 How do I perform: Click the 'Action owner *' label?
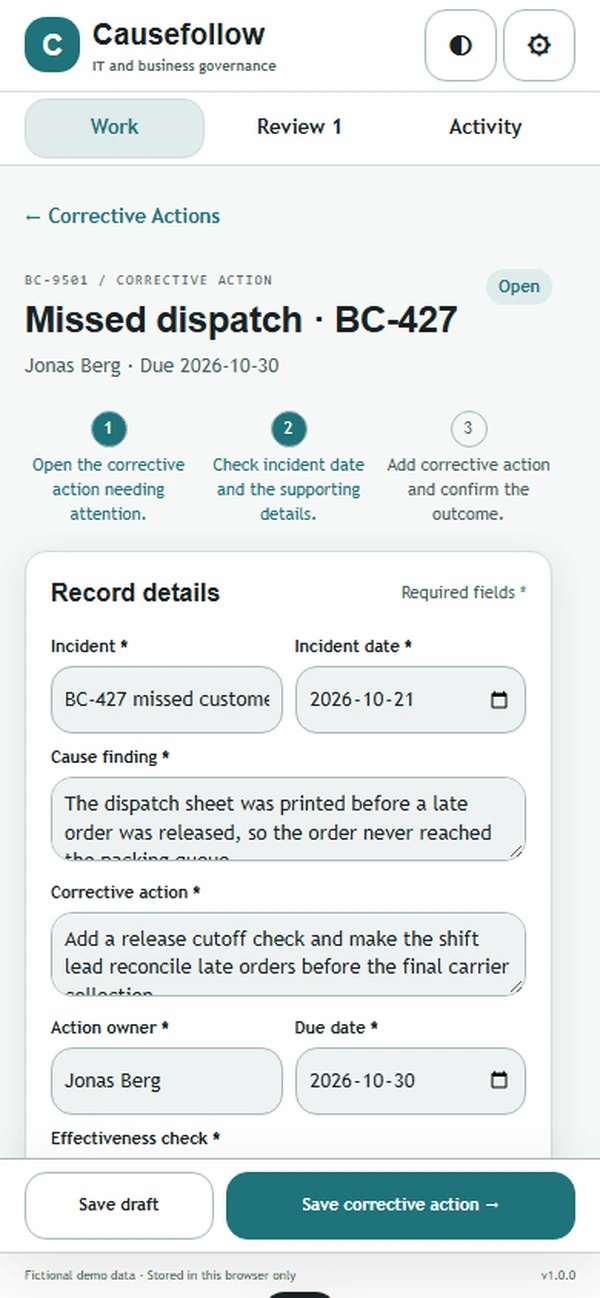(x=110, y=1027)
